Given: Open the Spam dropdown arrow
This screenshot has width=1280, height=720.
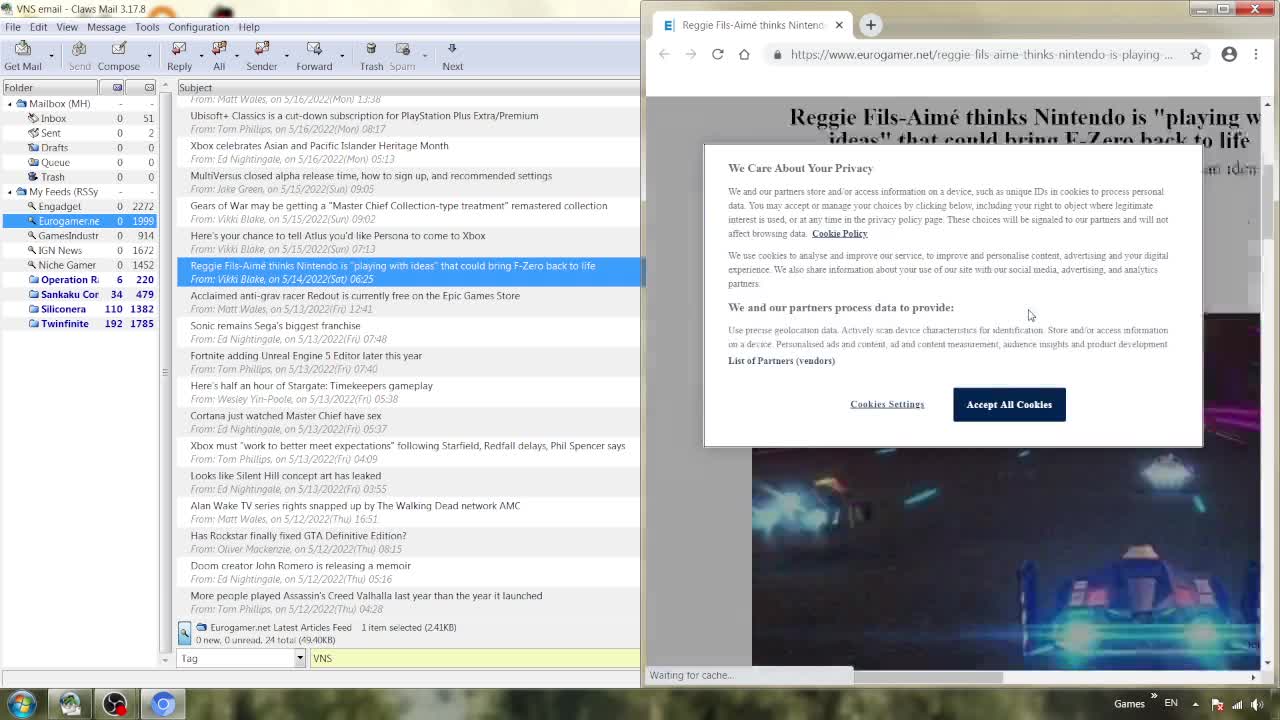Looking at the screenshot, I should [x=424, y=56].
